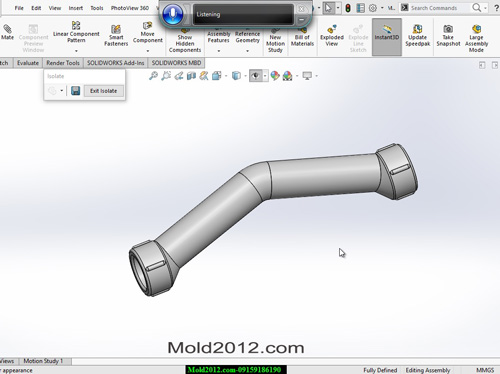Switch to Evaluate tab

[28, 63]
